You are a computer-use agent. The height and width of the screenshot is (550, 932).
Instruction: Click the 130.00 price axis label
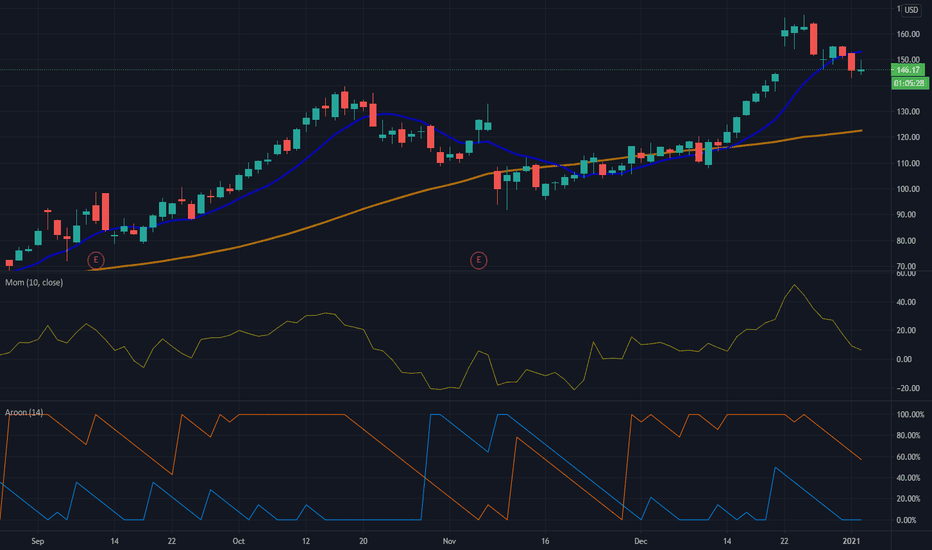tap(908, 111)
